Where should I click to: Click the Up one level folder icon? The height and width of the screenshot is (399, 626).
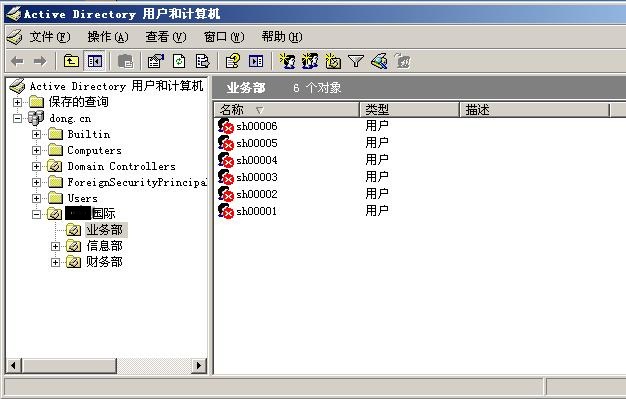(x=71, y=61)
